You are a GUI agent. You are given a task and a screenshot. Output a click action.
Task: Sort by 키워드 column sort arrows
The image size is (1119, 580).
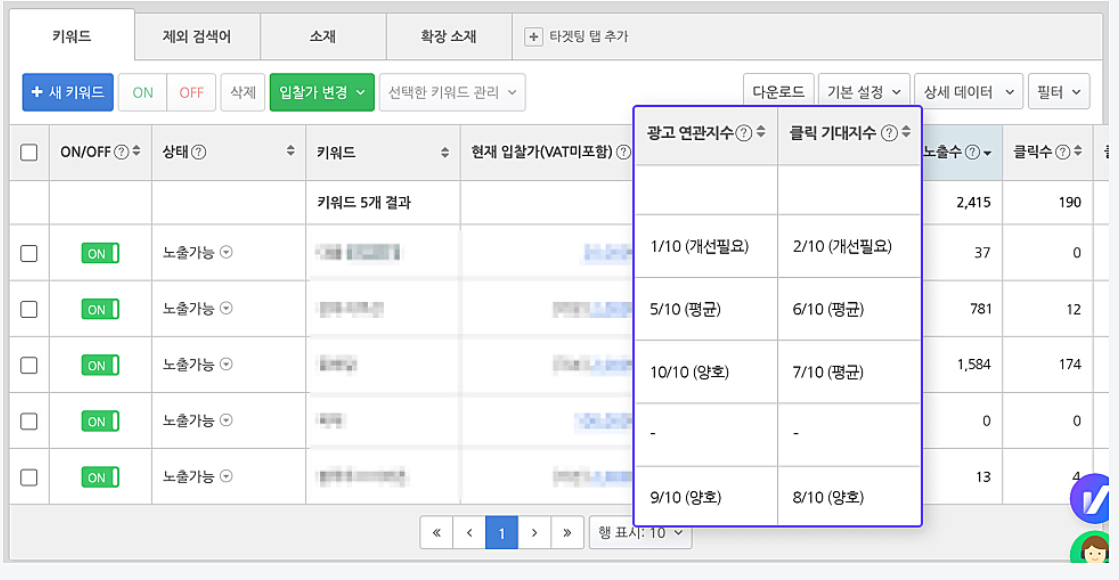[x=445, y=152]
